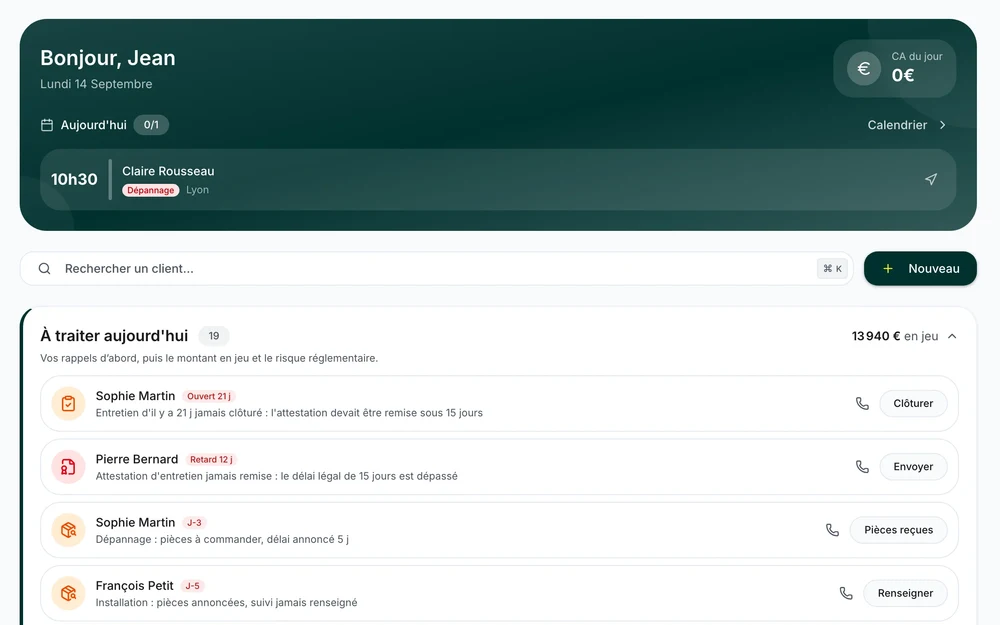1000x625 pixels.
Task: Call Sophie Martin about the dépannage parts
Action: (x=832, y=529)
